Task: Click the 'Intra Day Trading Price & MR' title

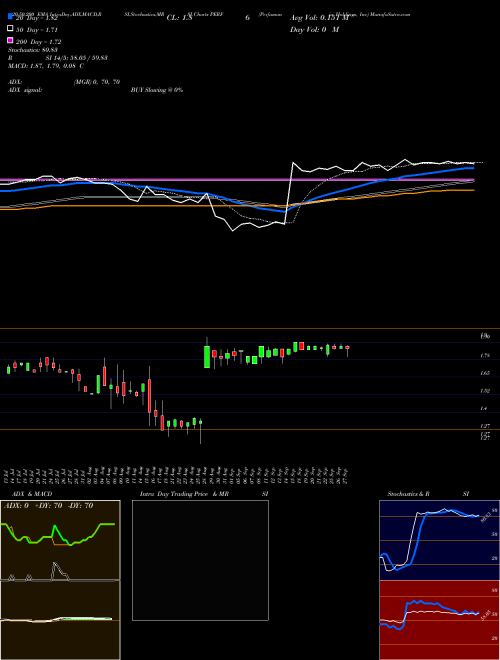Action: (x=184, y=494)
